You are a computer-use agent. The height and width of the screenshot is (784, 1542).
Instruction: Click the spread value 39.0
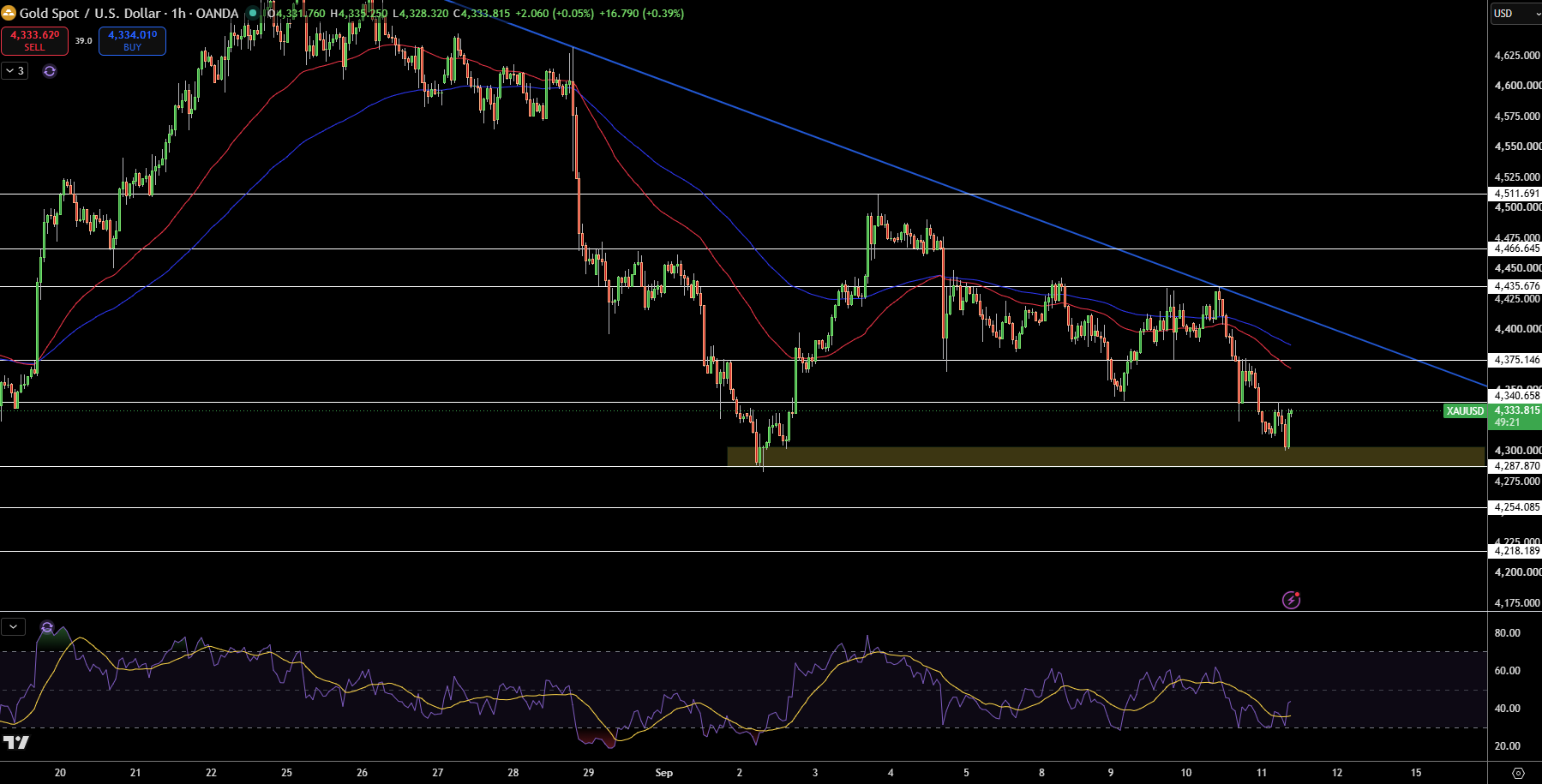pyautogui.click(x=83, y=41)
